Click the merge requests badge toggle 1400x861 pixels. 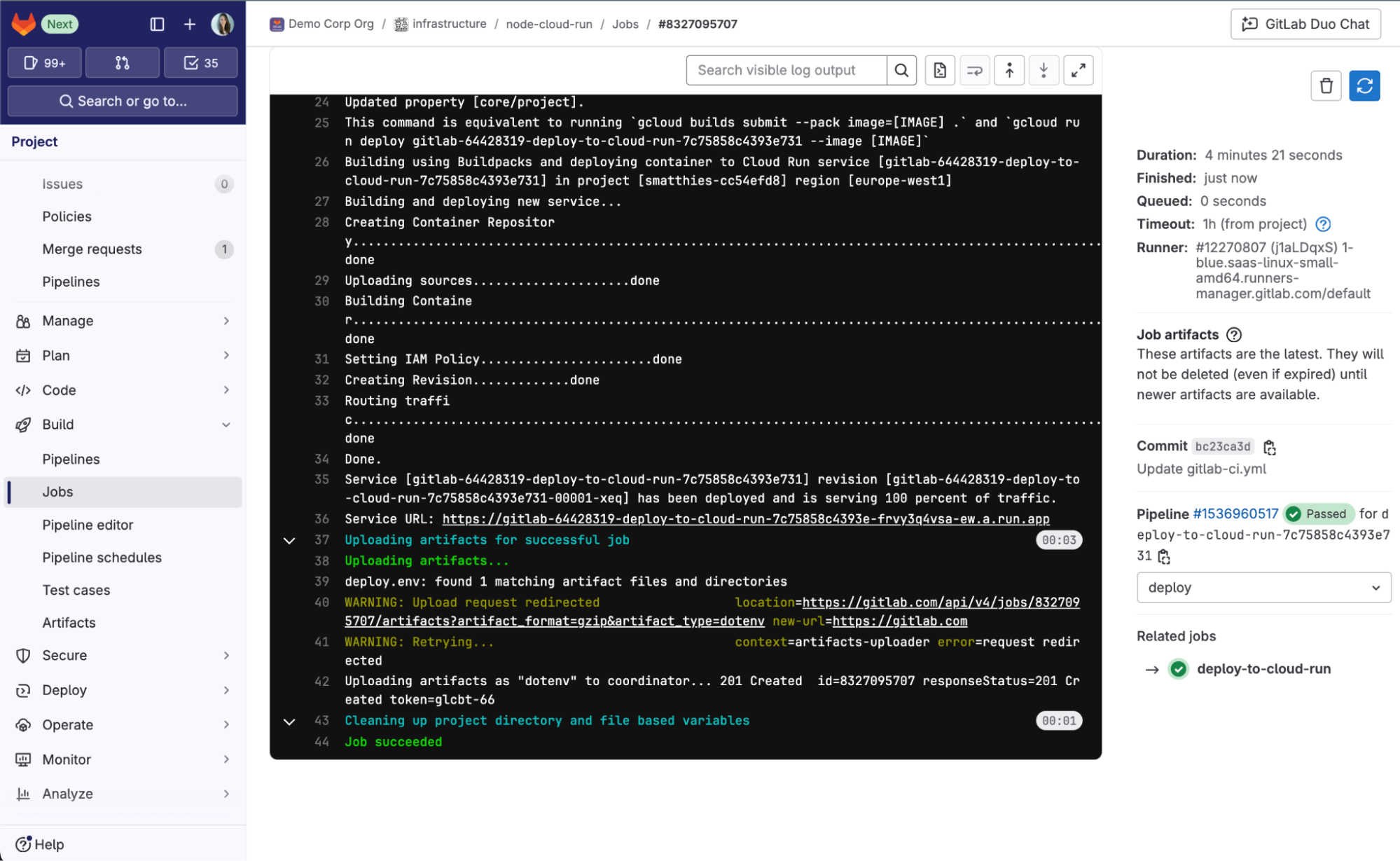[122, 62]
